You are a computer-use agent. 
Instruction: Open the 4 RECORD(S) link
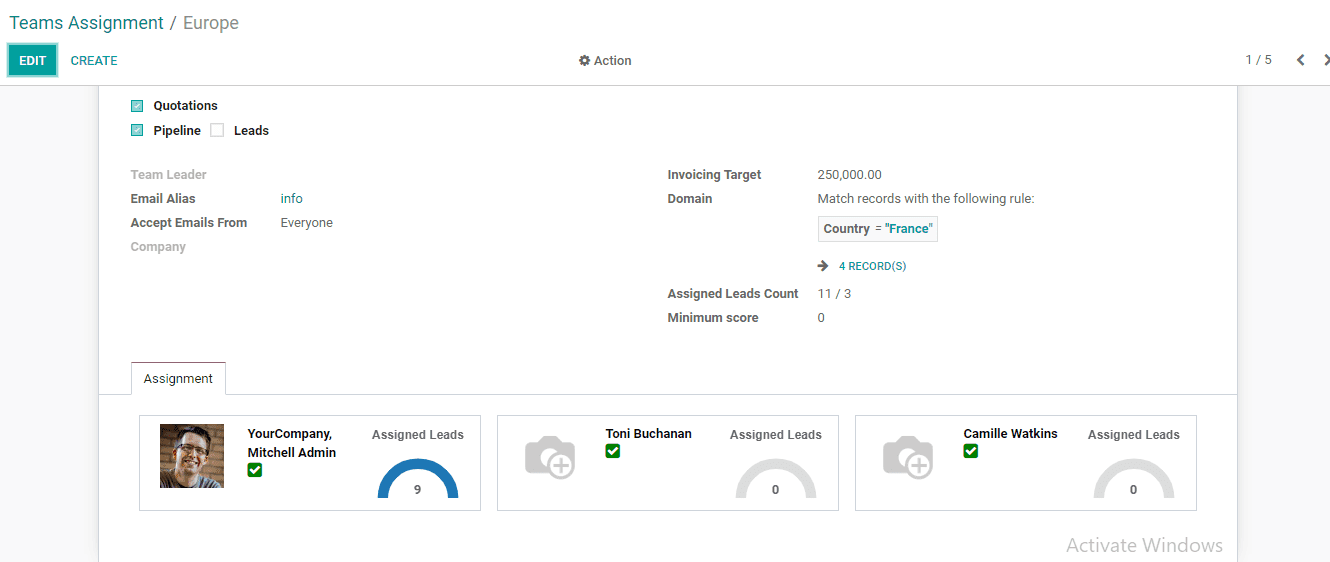[x=872, y=266]
